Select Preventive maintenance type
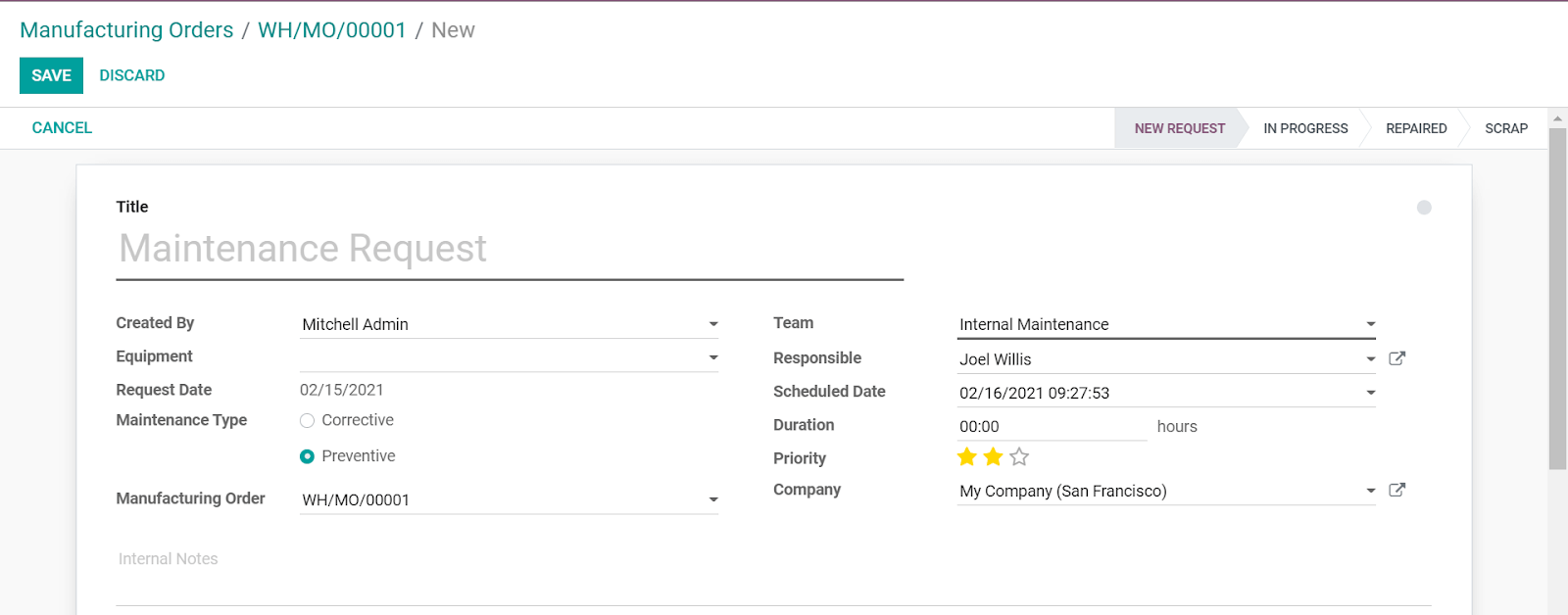The image size is (1568, 615). (x=307, y=456)
